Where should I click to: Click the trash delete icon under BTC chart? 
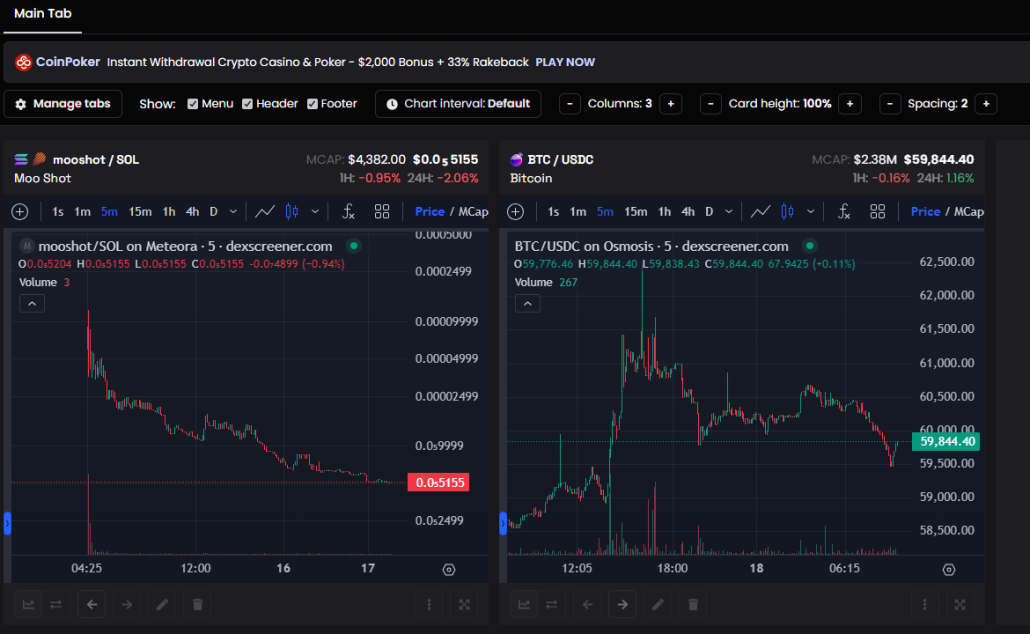pos(693,604)
